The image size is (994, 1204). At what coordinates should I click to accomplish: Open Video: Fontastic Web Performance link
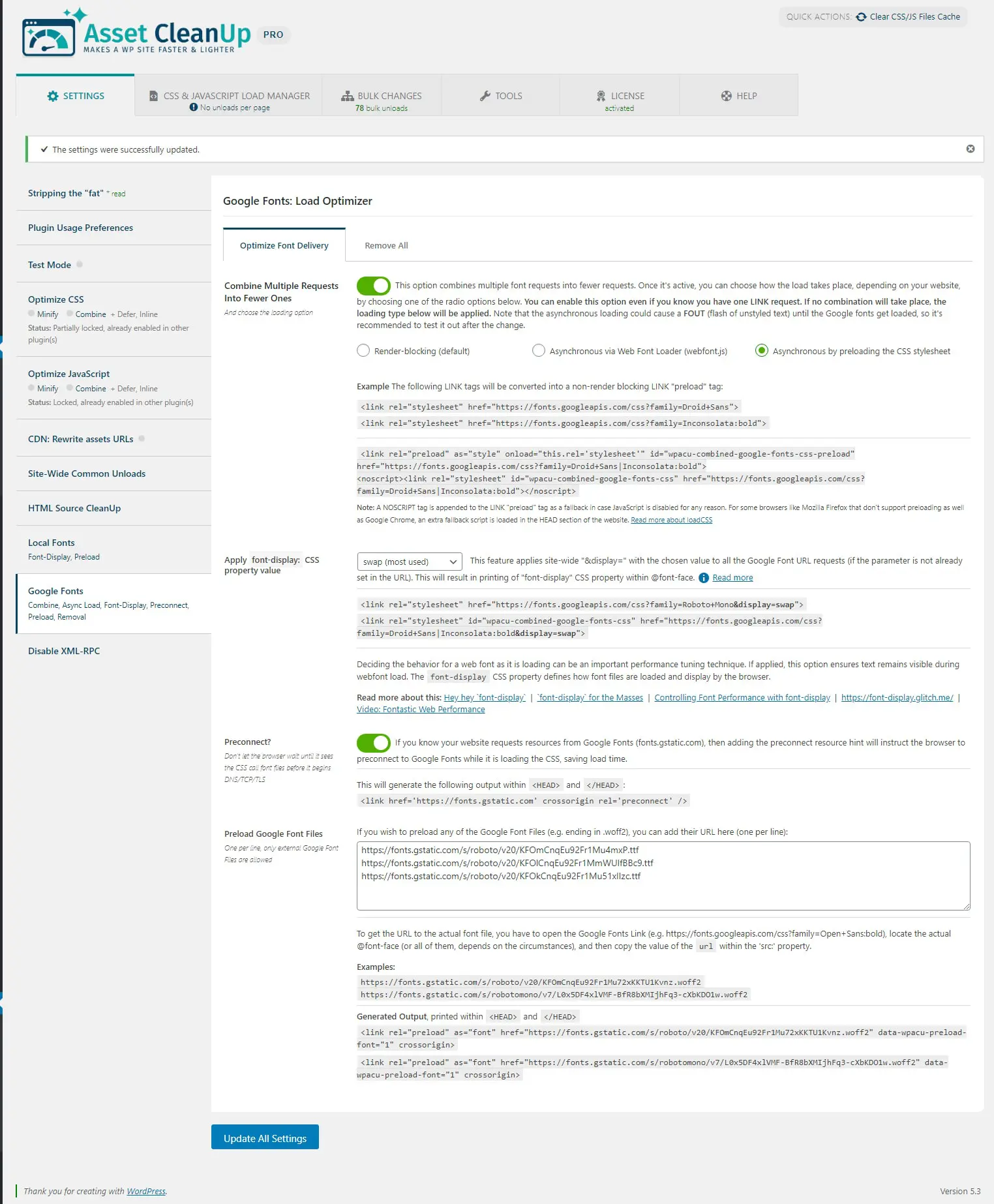tap(421, 710)
